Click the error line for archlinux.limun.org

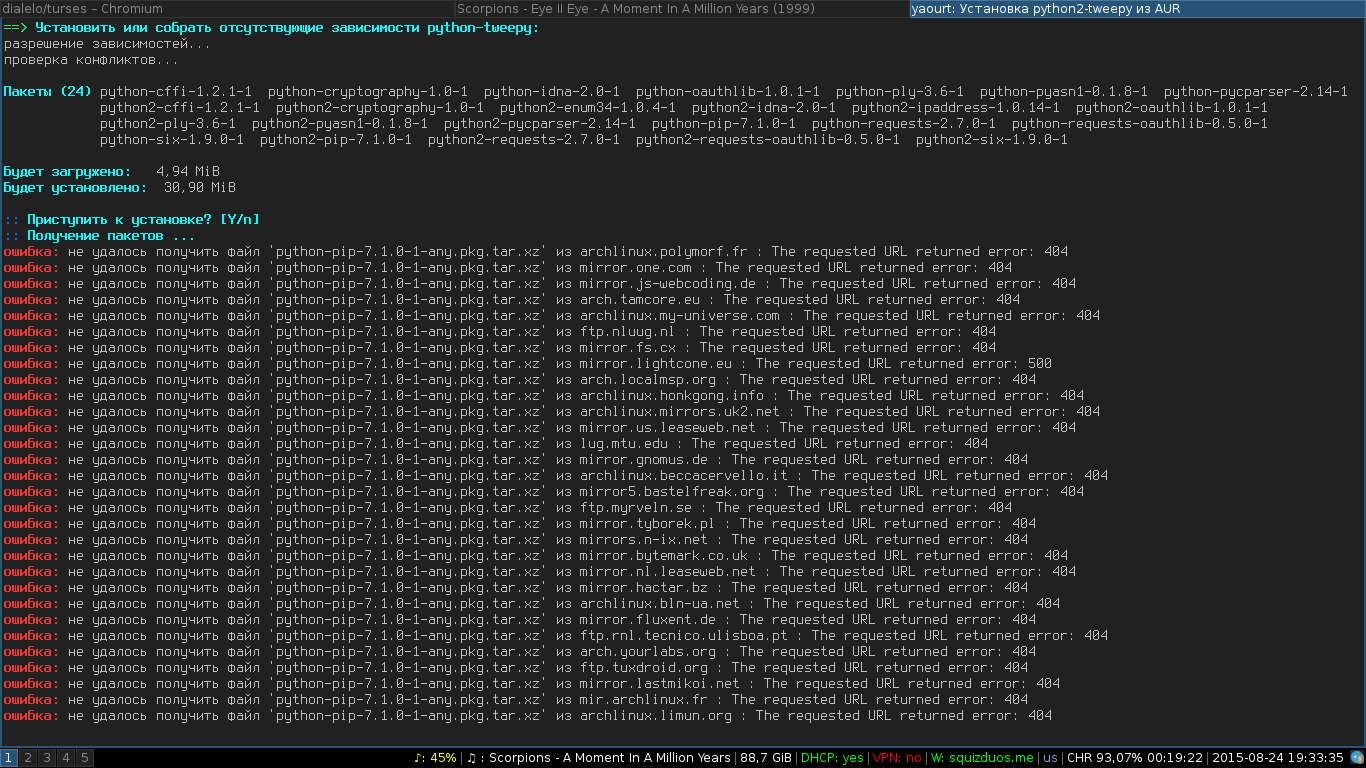click(528, 716)
